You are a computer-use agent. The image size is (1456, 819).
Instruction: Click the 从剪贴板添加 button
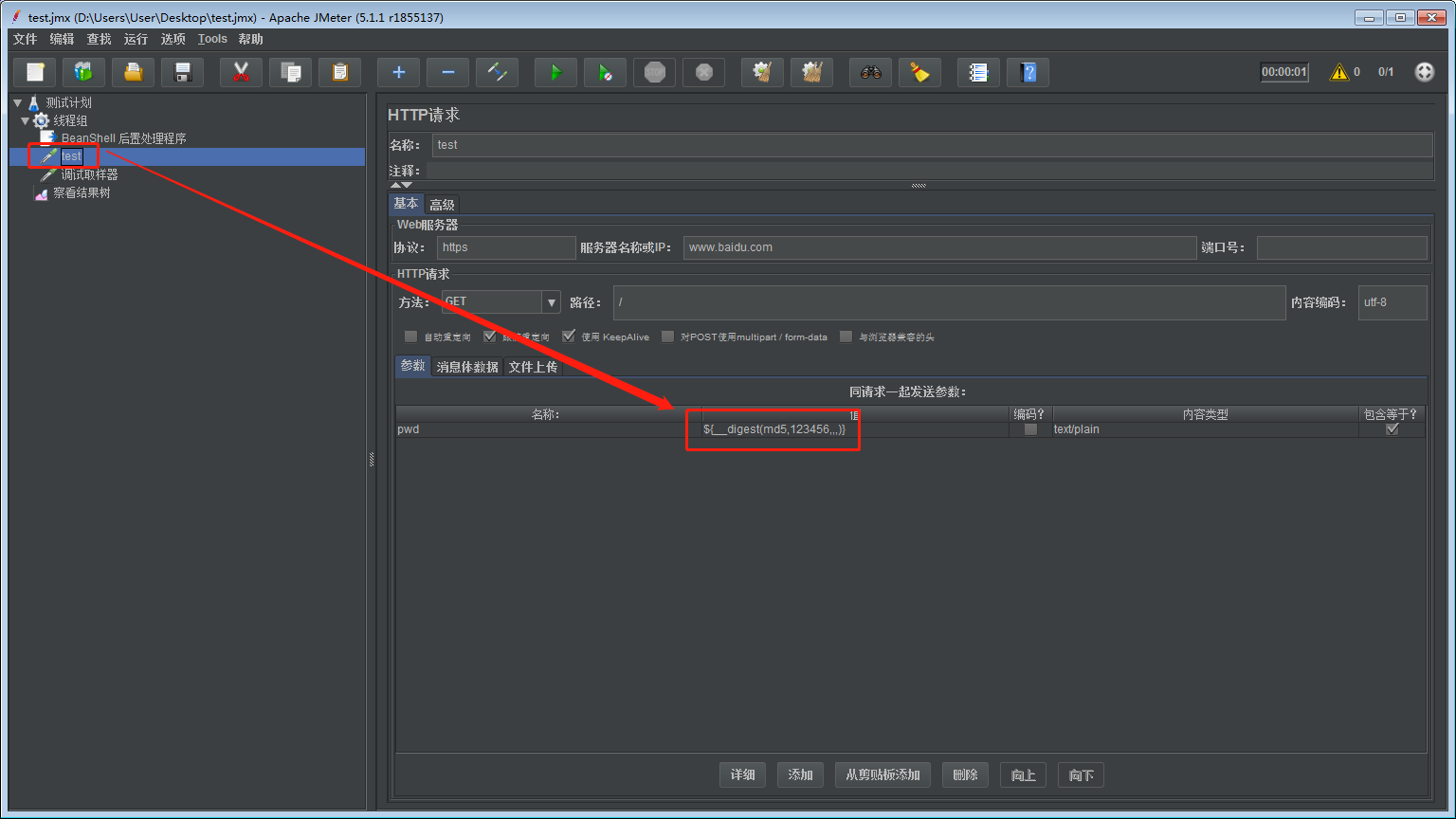click(x=883, y=775)
